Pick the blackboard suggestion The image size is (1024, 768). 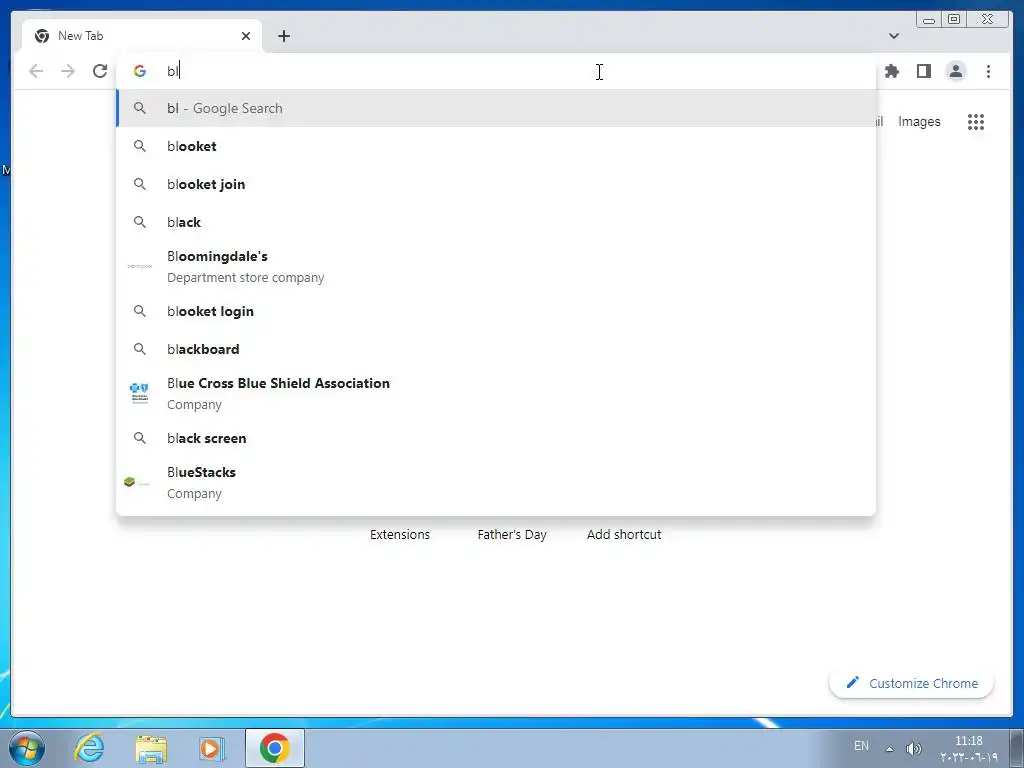496,349
